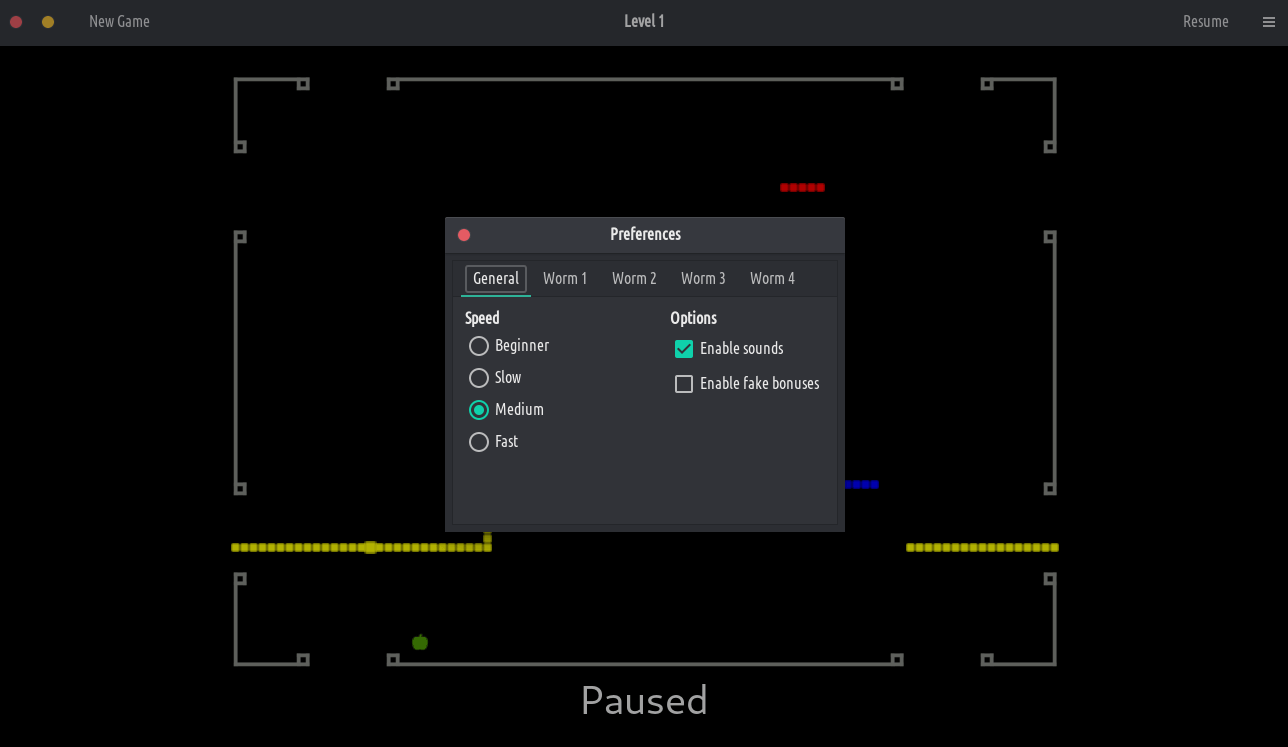Switch to the Worm 2 settings tab
Image resolution: width=1288 pixels, height=747 pixels.
point(634,279)
